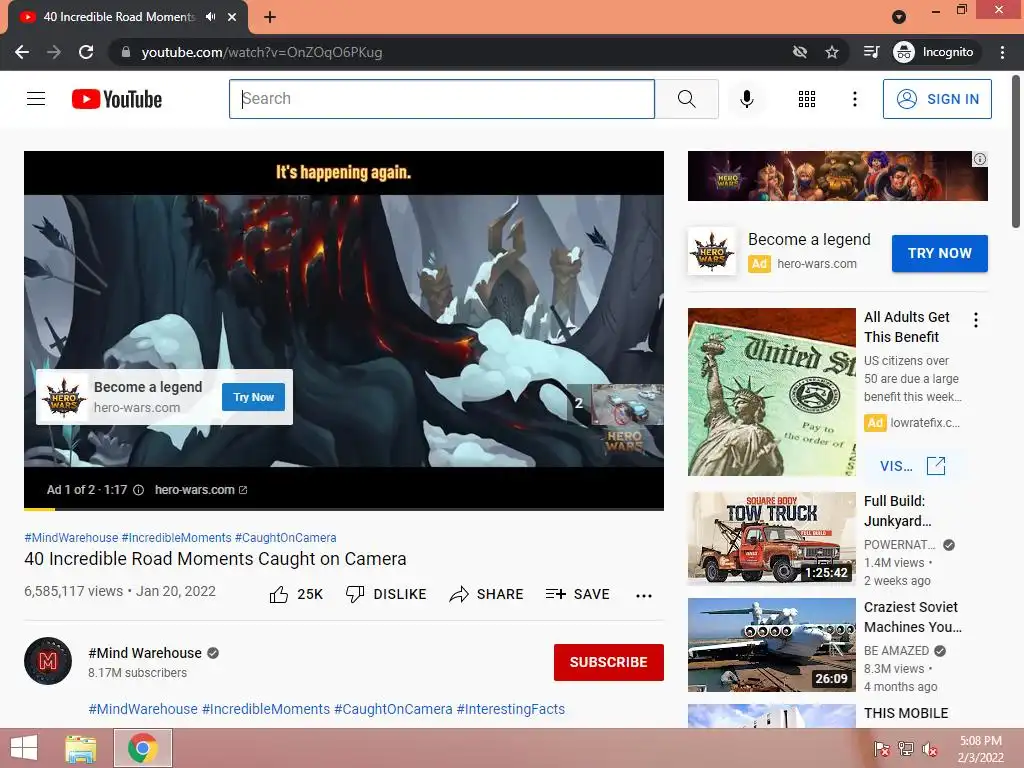Click the system tray volume icon

pos(929,749)
